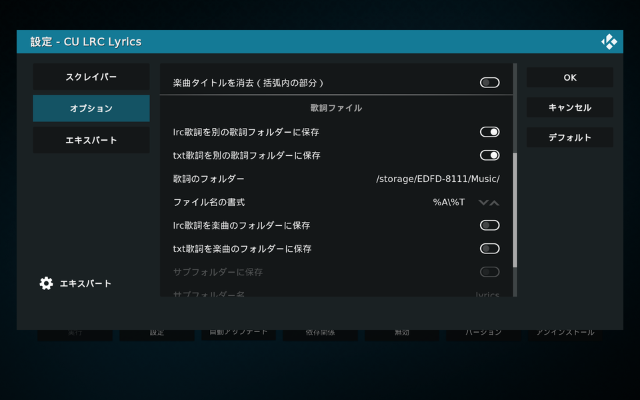Enable lrc歌詞を楽曲のフォルダーに保存
The width and height of the screenshot is (640, 400).
(489, 225)
